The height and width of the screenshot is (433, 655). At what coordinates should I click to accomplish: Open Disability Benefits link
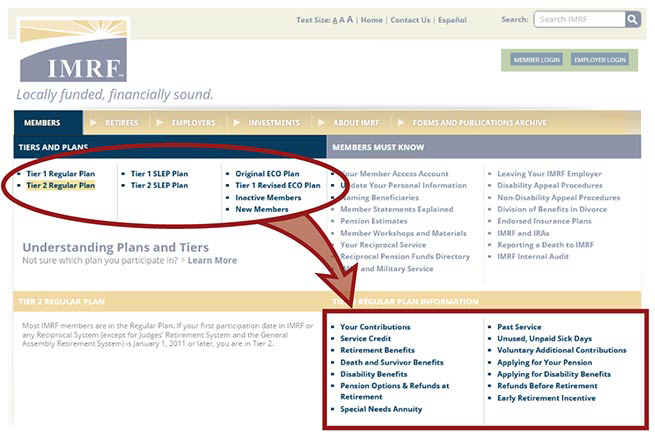coord(373,374)
